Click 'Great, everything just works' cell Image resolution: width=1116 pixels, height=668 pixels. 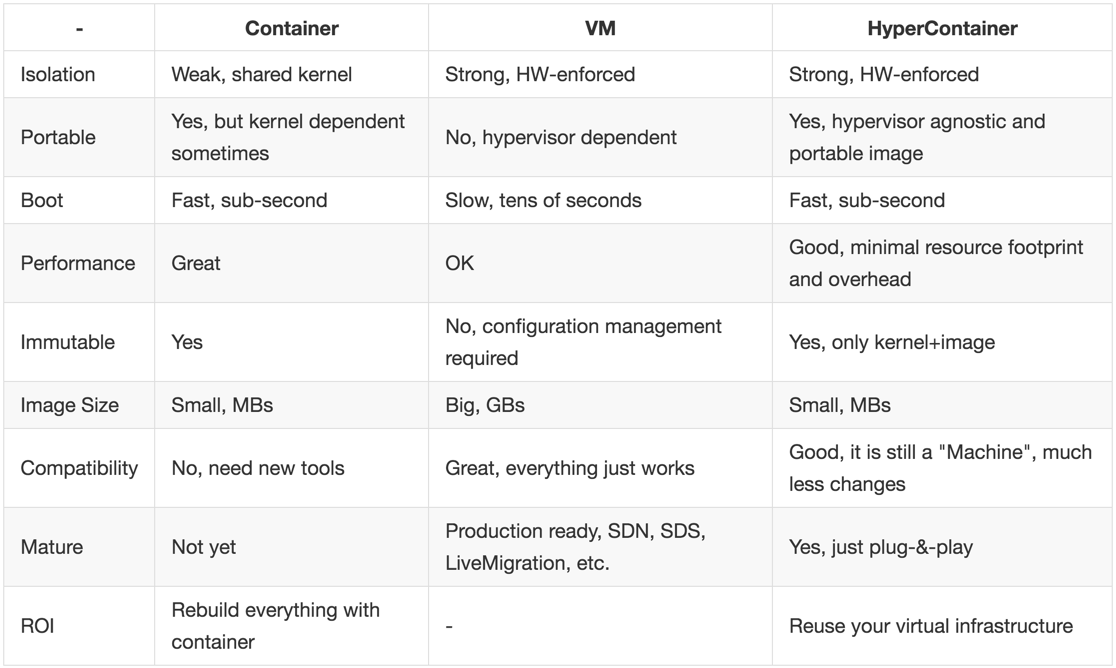coord(569,468)
